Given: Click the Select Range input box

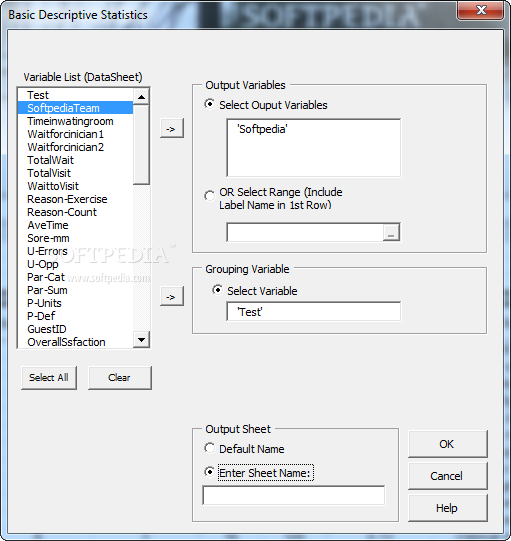Looking at the screenshot, I should tap(305, 232).
